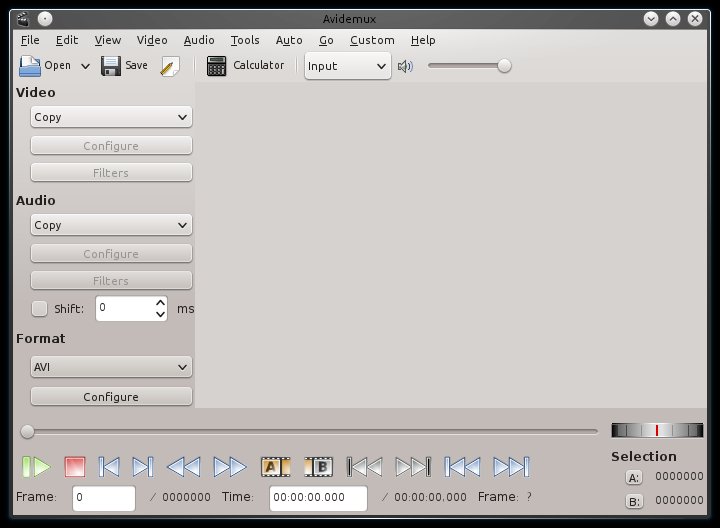Click the Selection B: button

click(x=634, y=501)
